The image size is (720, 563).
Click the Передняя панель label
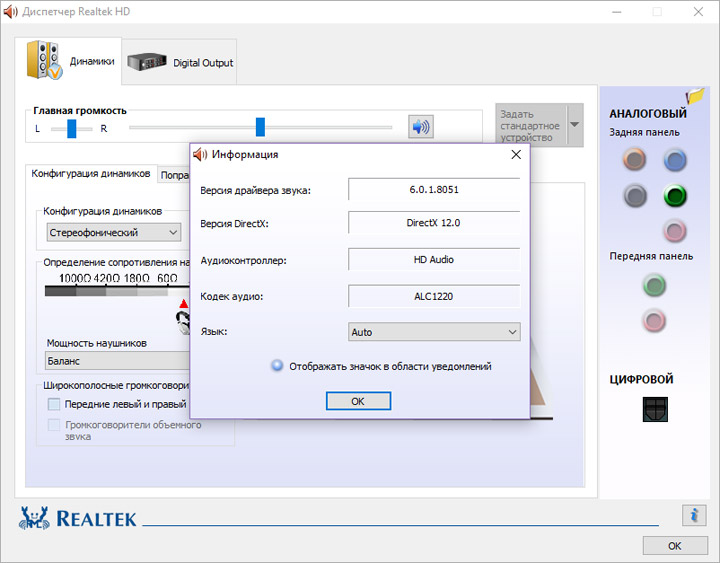click(651, 256)
